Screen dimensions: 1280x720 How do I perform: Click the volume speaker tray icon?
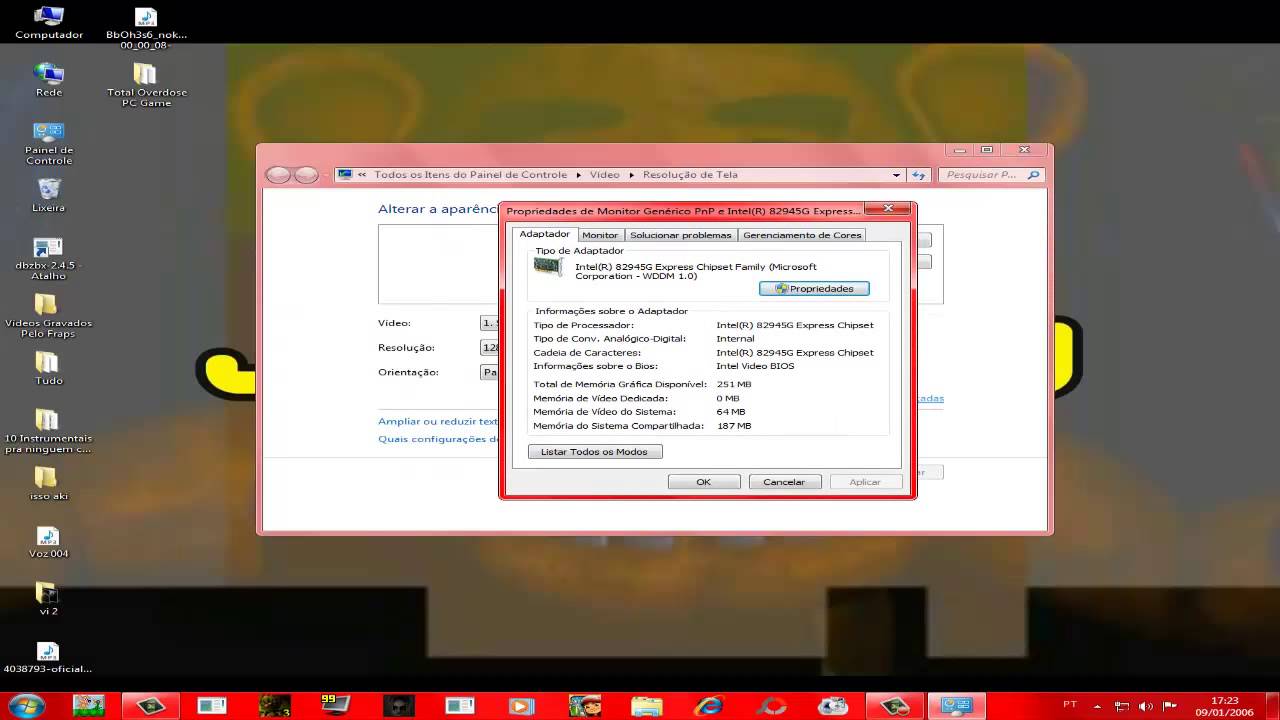click(x=1146, y=706)
